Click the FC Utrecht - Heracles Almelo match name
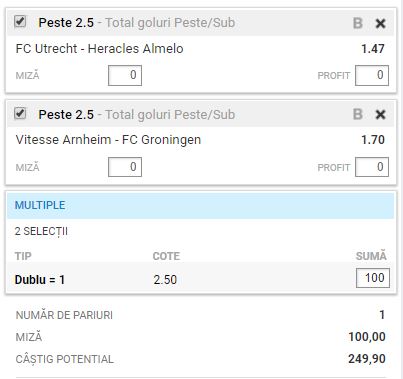Screen dimensions: 403x379 click(99, 49)
